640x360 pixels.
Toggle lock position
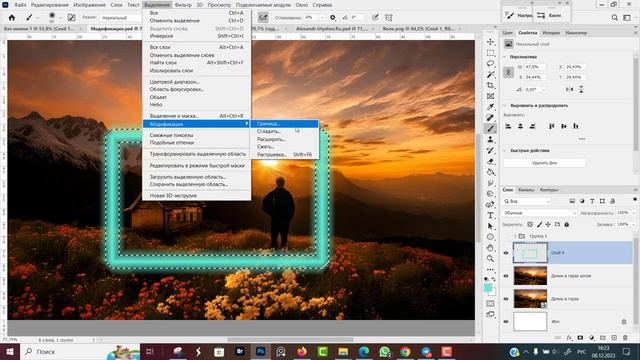548,224
